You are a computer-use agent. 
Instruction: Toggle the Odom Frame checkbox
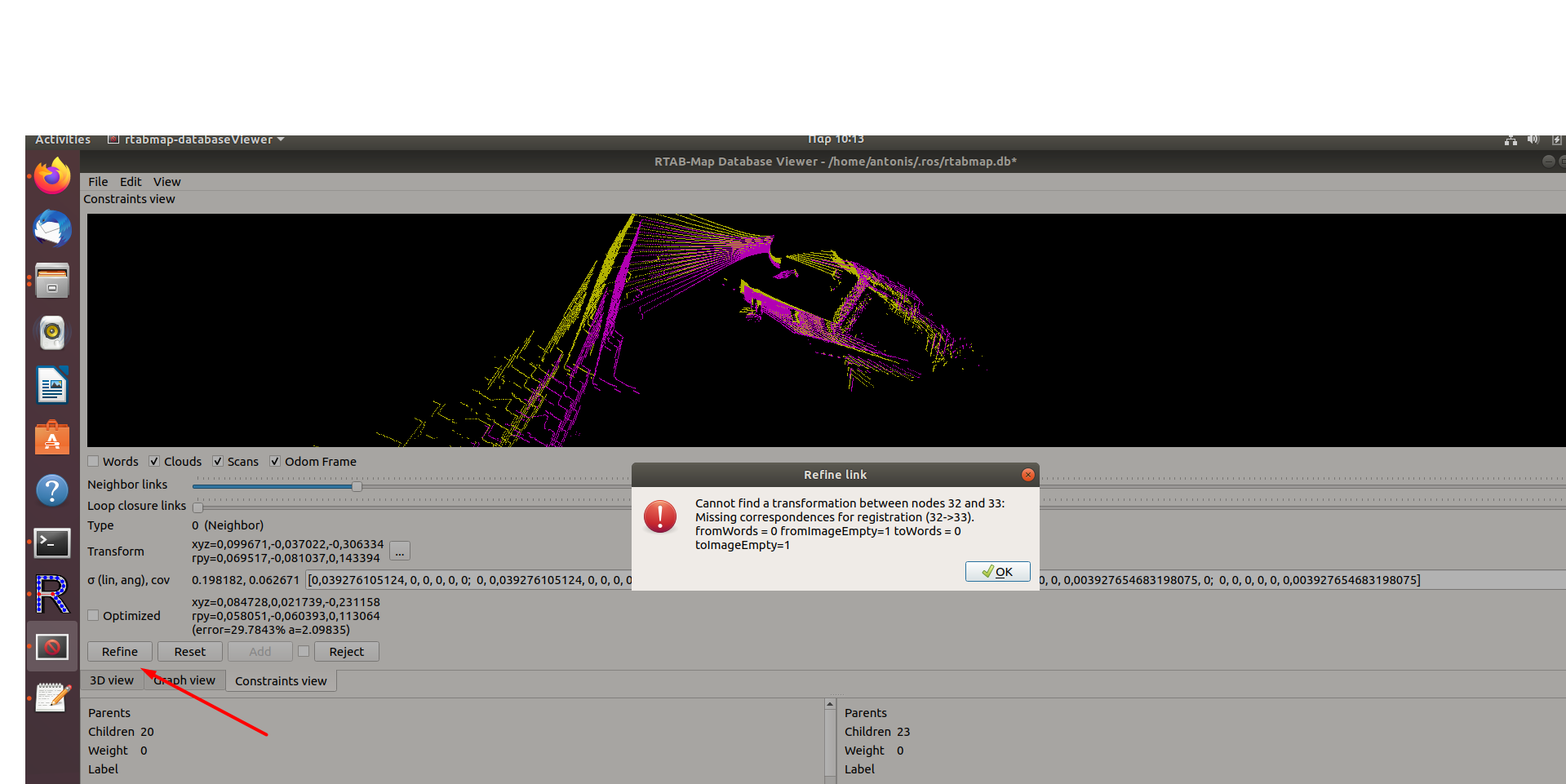pos(275,462)
